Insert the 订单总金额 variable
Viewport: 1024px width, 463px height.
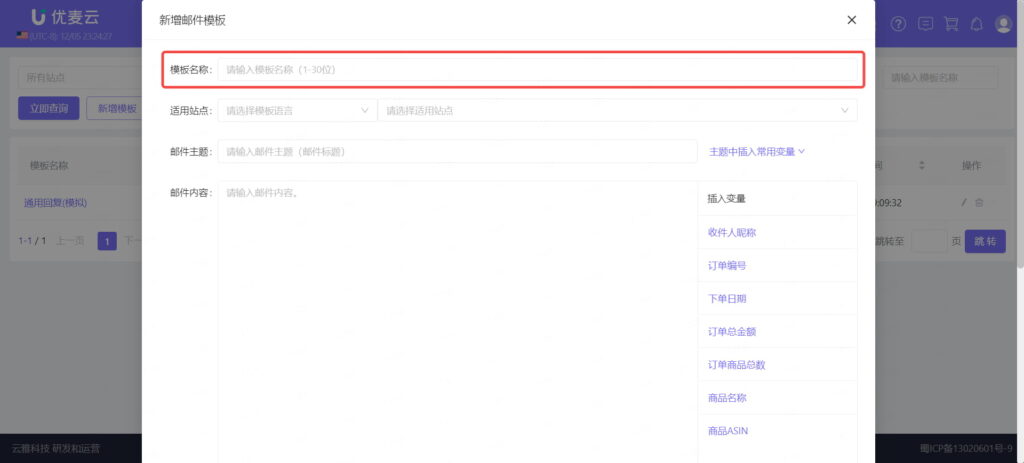[731, 331]
